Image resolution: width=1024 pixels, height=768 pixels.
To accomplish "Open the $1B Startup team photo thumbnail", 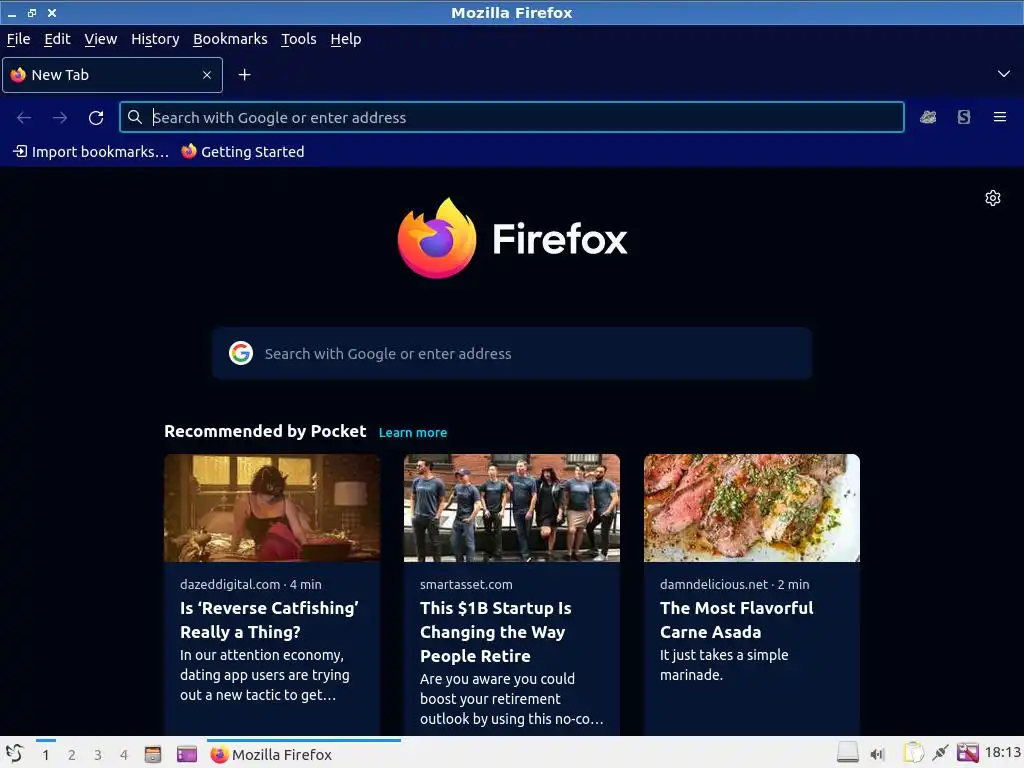I will click(511, 508).
